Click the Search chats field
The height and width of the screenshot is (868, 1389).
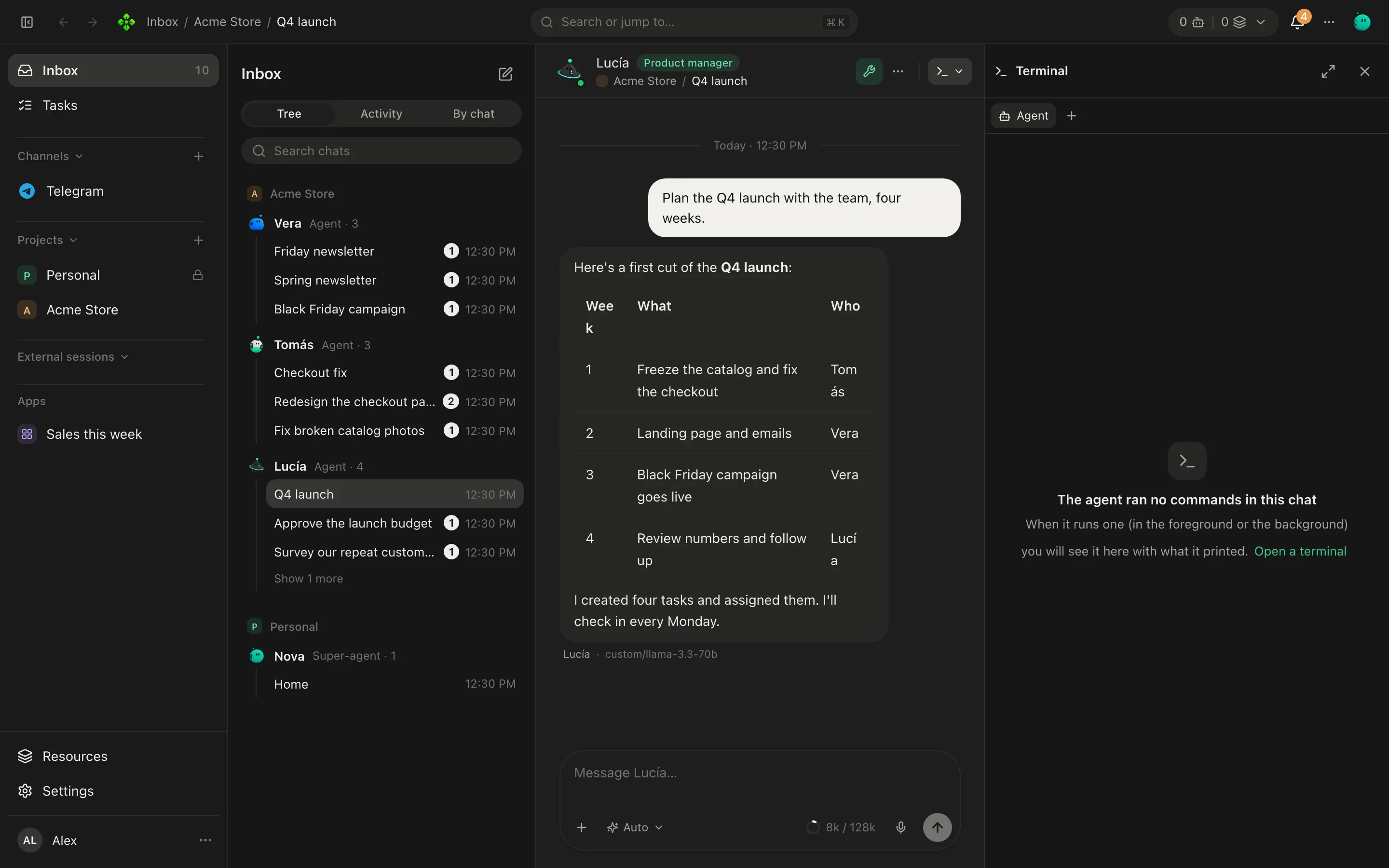pyautogui.click(x=381, y=150)
